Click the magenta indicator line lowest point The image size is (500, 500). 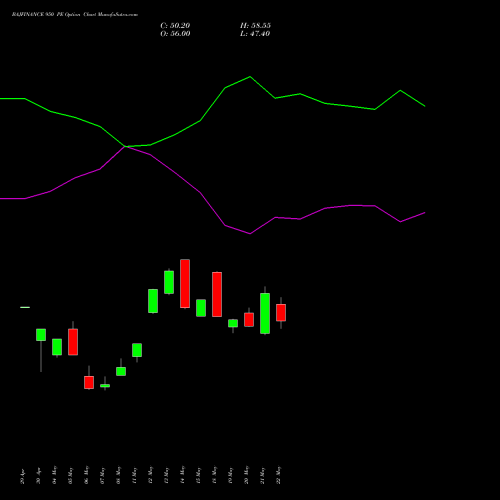tap(250, 233)
